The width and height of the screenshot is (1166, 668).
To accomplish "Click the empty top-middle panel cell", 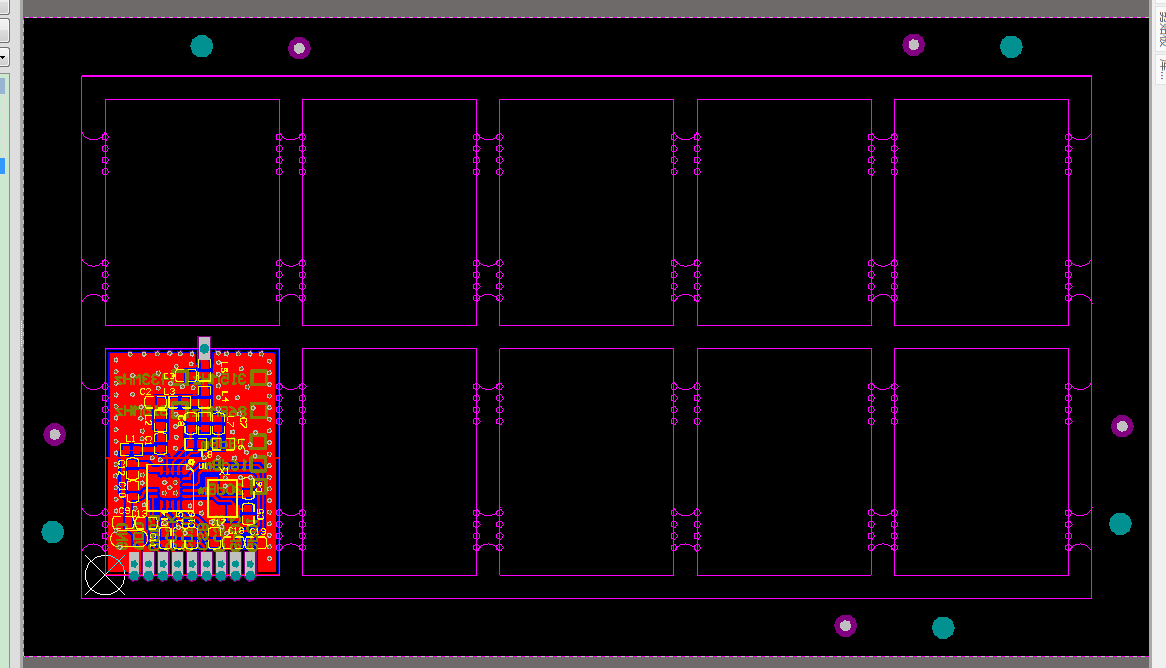I will 587,213.
